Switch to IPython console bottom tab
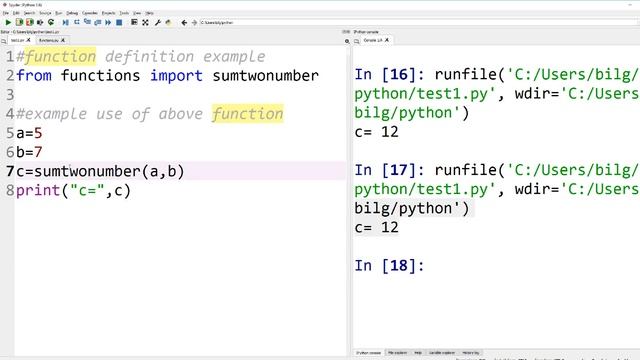This screenshot has width=640, height=360. [369, 353]
